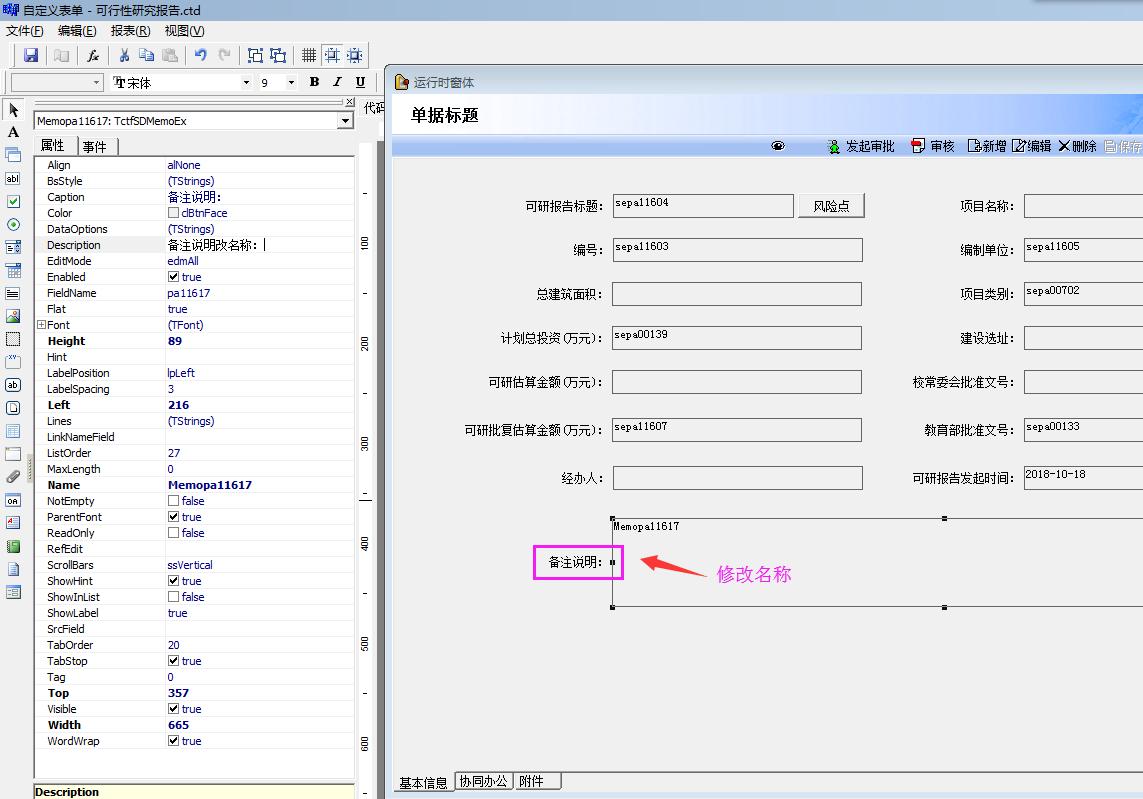Click the eye icon in form toolbar
1143x799 pixels.
pyautogui.click(x=778, y=146)
